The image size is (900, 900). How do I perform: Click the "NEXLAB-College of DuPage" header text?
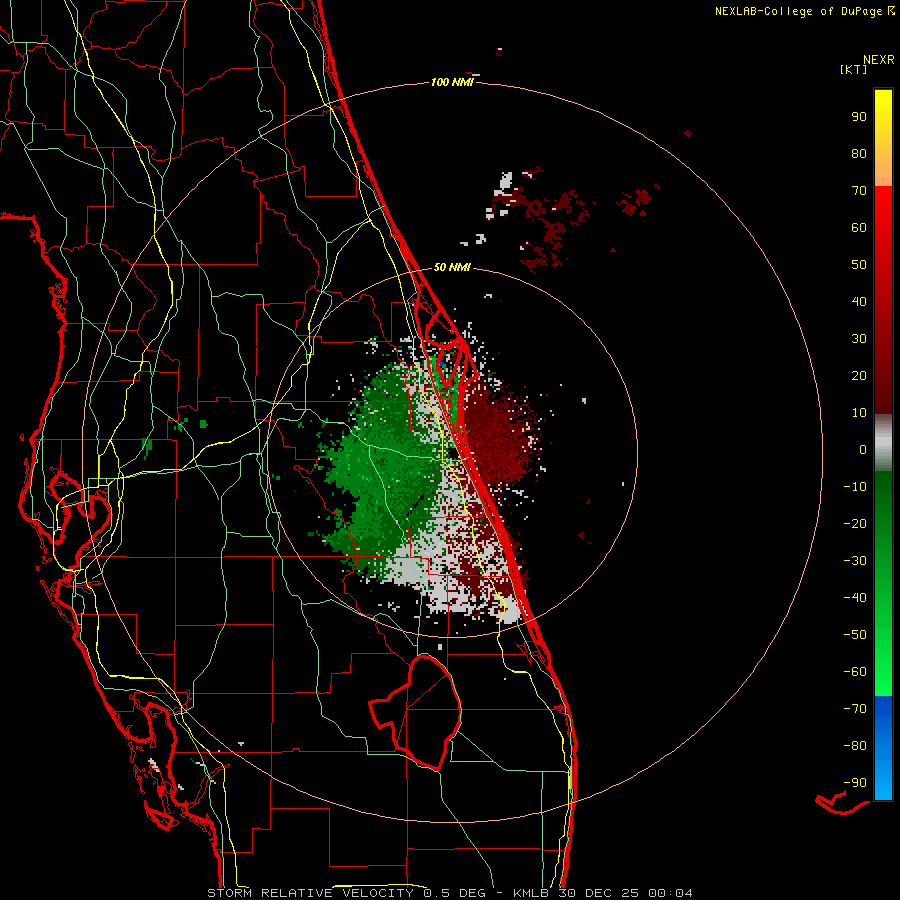click(800, 11)
